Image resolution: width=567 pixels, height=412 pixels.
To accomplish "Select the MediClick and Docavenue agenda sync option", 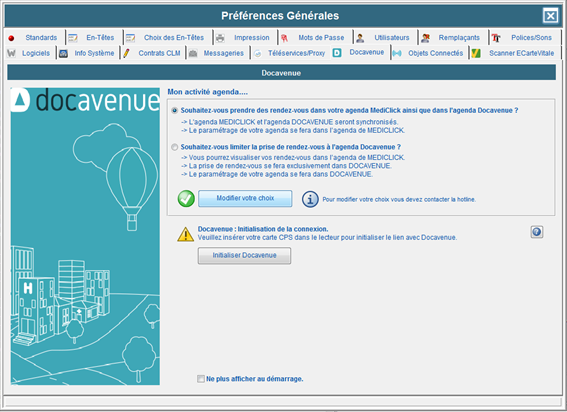I will coord(175,110).
